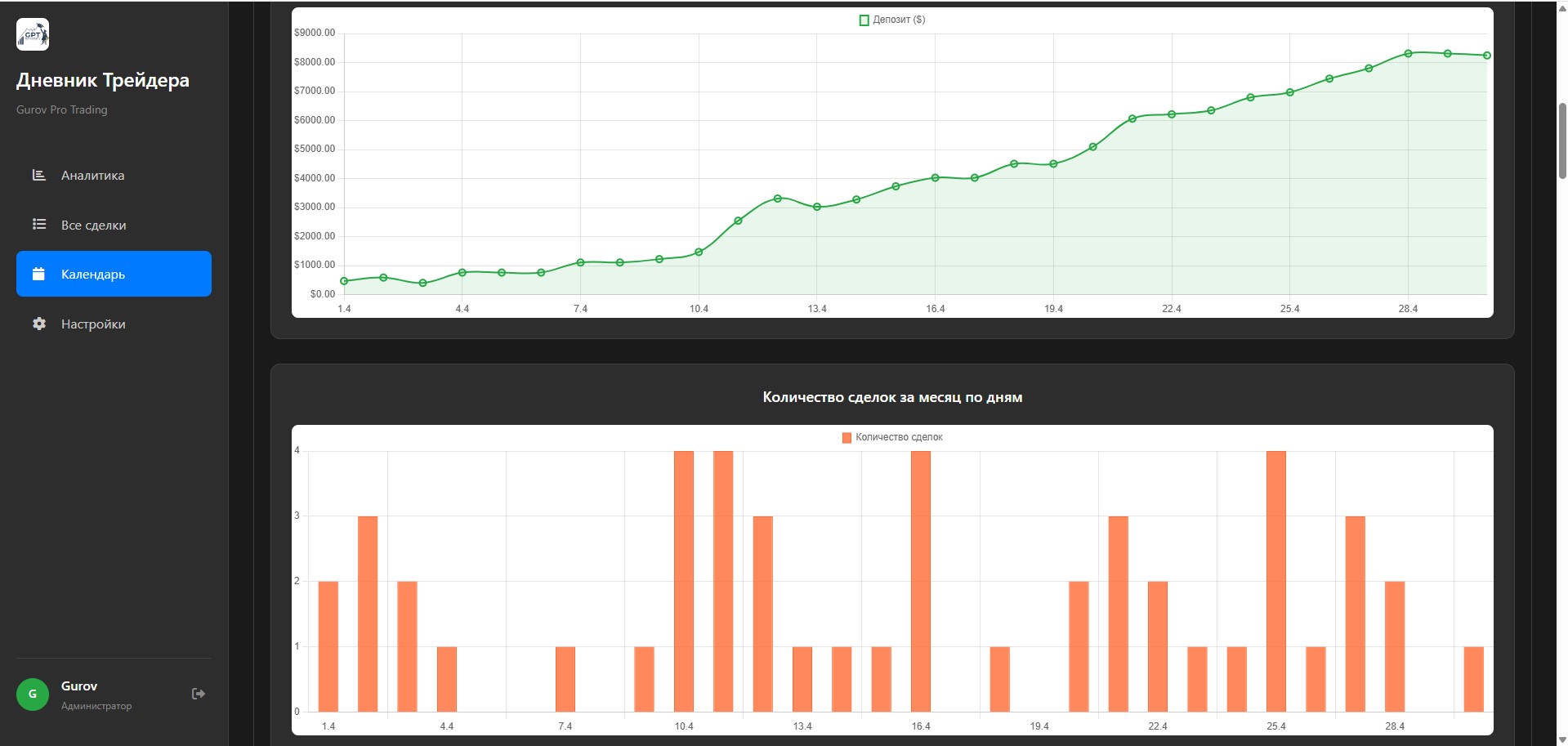Click the green Gurov user avatar
Image resolution: width=1568 pixels, height=746 pixels.
coord(33,695)
